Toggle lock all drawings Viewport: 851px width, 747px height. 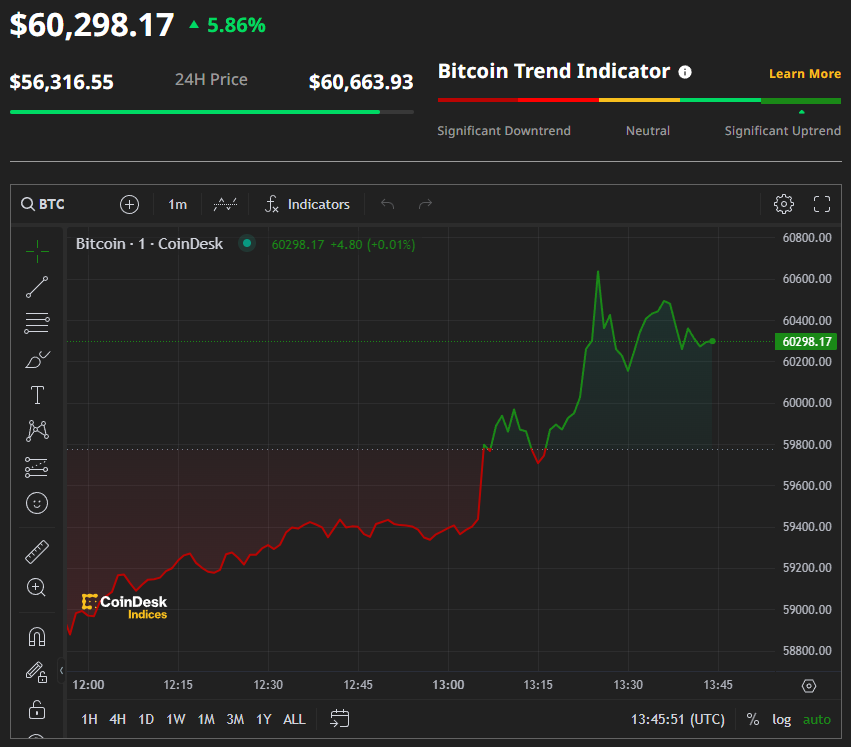pyautogui.click(x=37, y=709)
